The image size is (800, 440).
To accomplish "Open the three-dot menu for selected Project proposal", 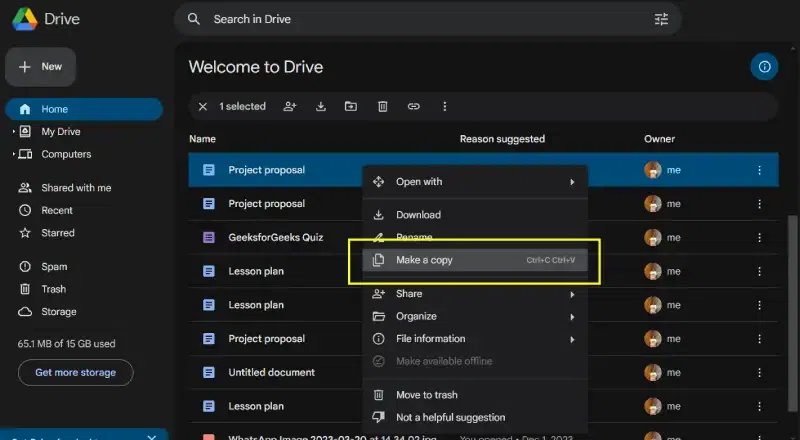I will pos(759,170).
